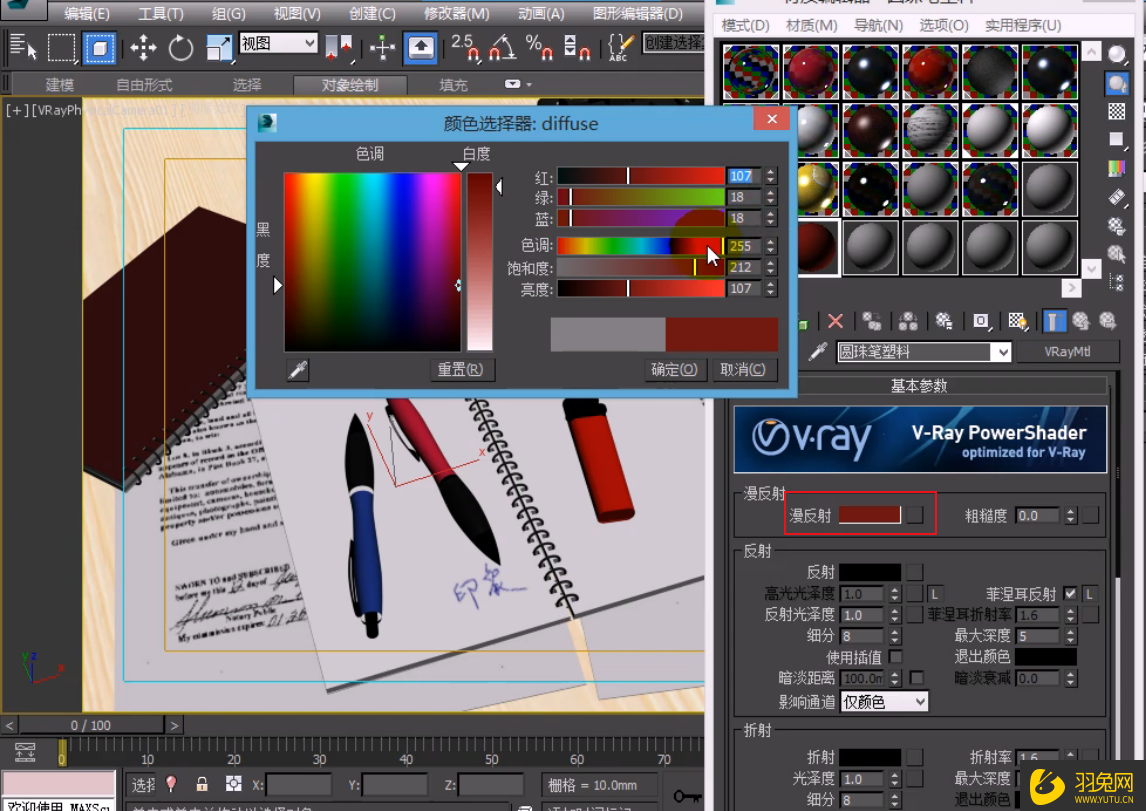Click the VRayMtl material type button
The width and height of the screenshot is (1146, 811).
(1067, 352)
